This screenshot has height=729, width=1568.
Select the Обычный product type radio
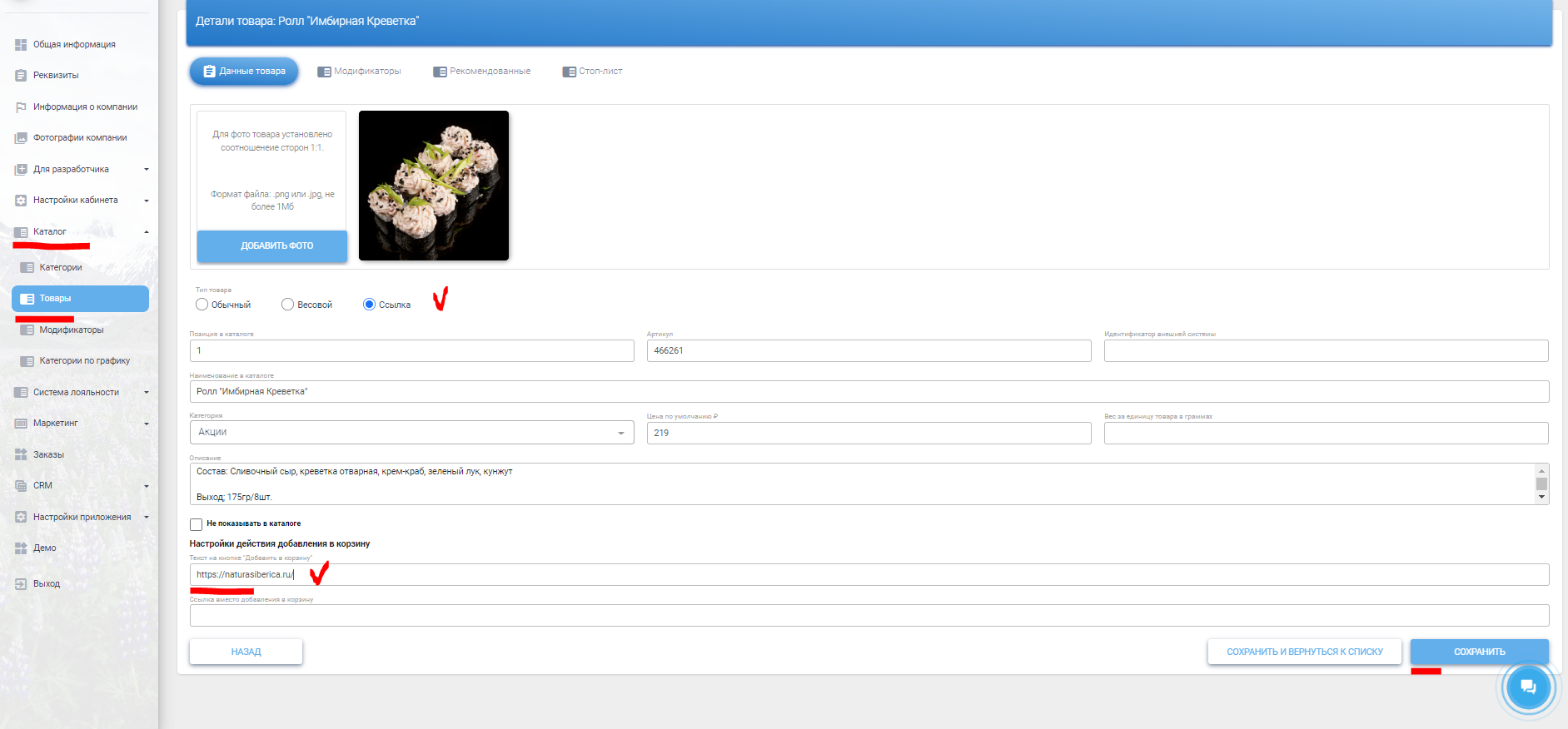(202, 305)
